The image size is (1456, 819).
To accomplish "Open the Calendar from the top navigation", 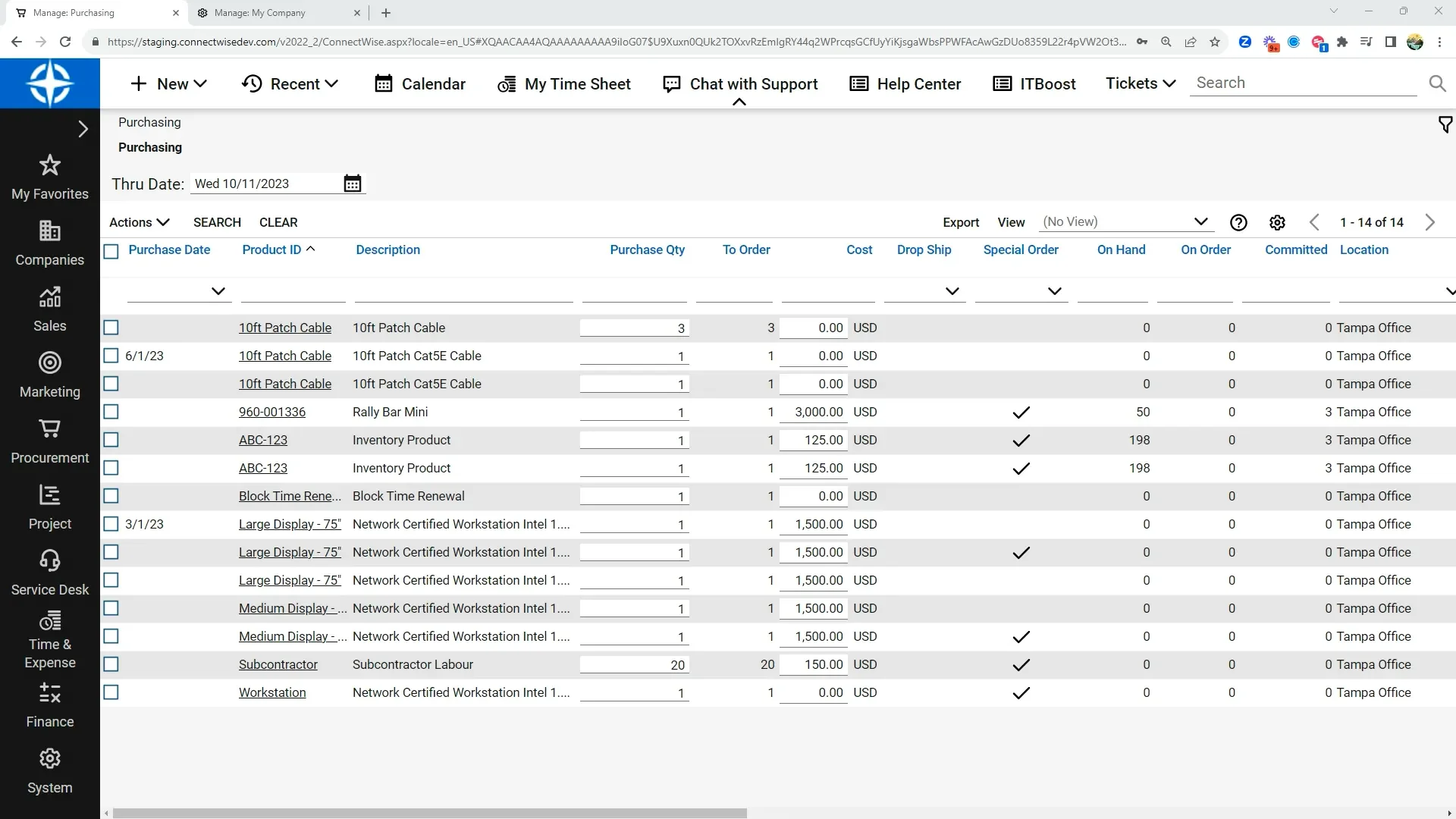I will [420, 83].
